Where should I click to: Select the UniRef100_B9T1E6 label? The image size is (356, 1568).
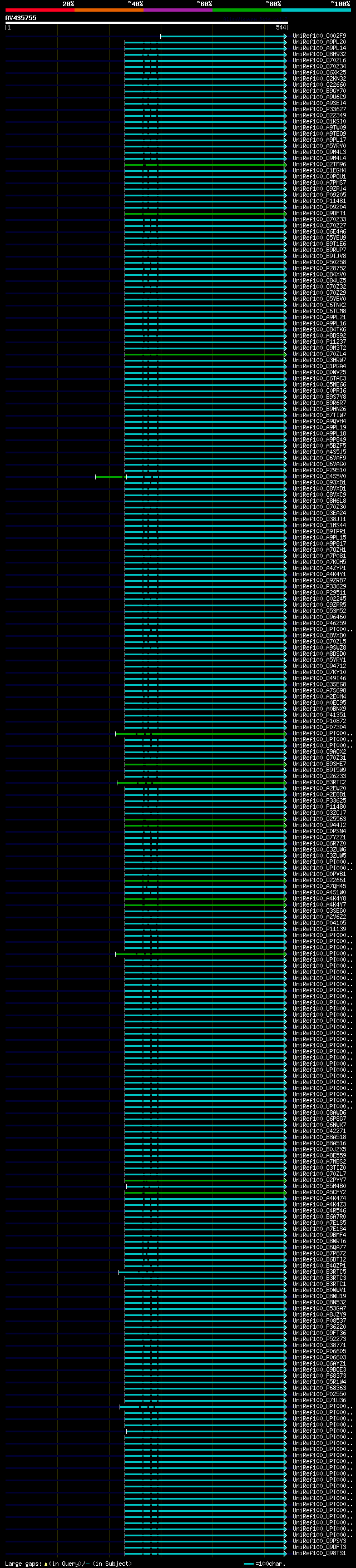pyautogui.click(x=319, y=244)
